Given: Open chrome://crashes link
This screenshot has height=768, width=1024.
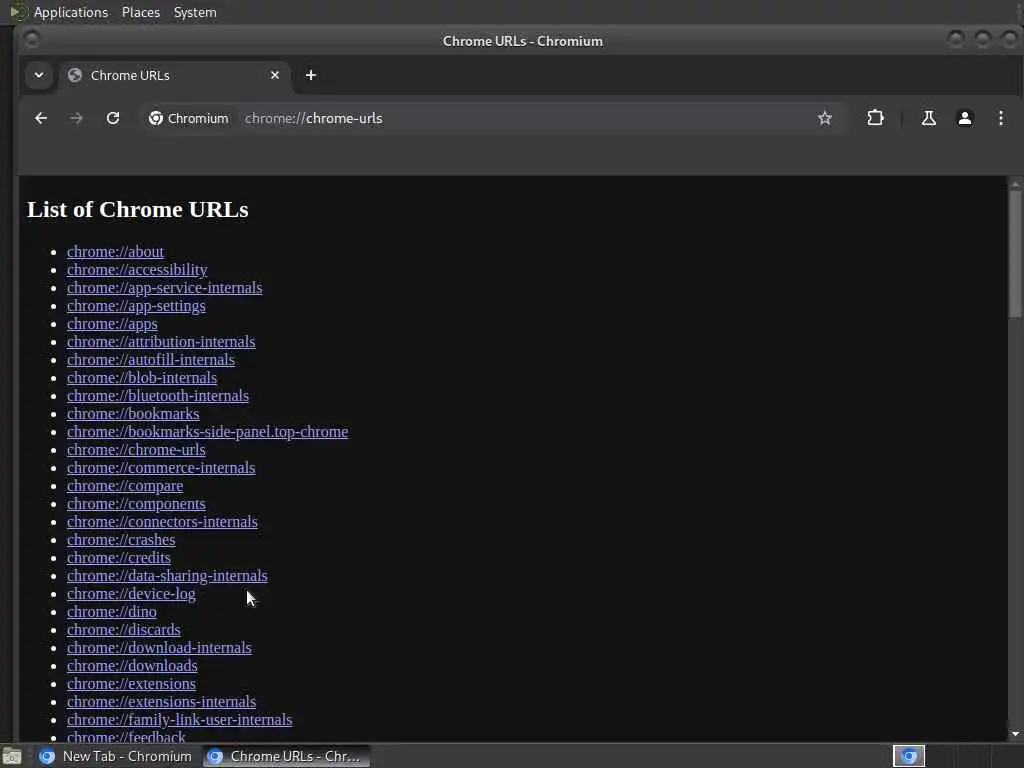Looking at the screenshot, I should click(x=121, y=540).
